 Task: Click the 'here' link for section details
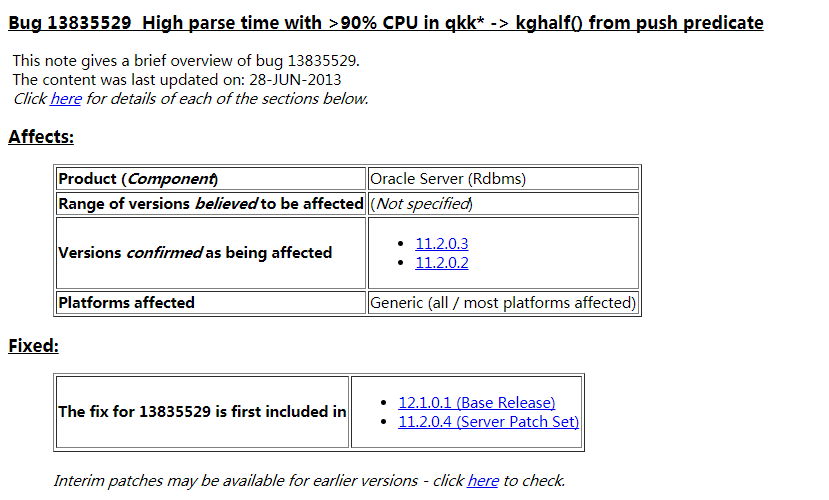pos(65,99)
